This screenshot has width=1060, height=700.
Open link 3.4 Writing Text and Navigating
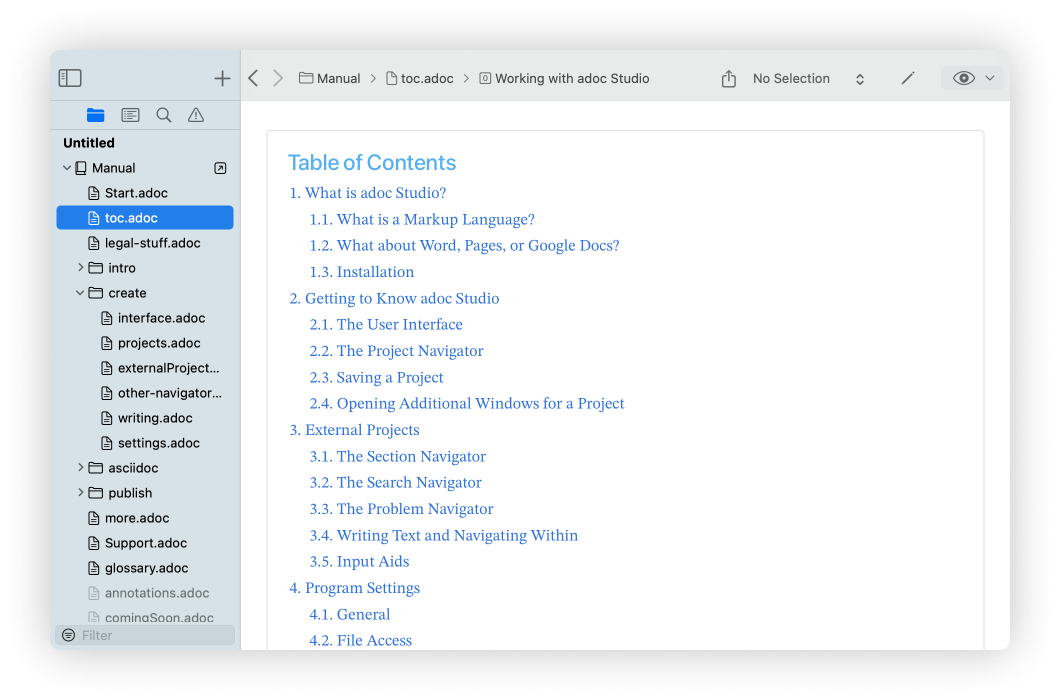pos(443,536)
